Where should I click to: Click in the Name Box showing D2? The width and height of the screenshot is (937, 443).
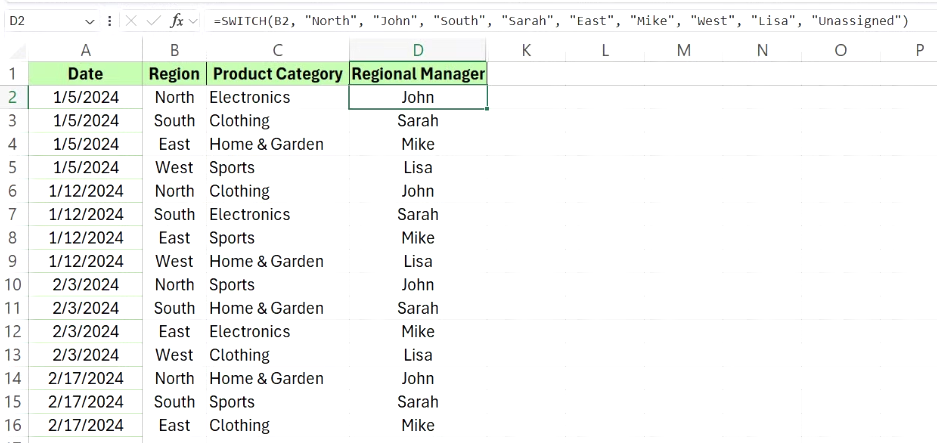(x=45, y=22)
